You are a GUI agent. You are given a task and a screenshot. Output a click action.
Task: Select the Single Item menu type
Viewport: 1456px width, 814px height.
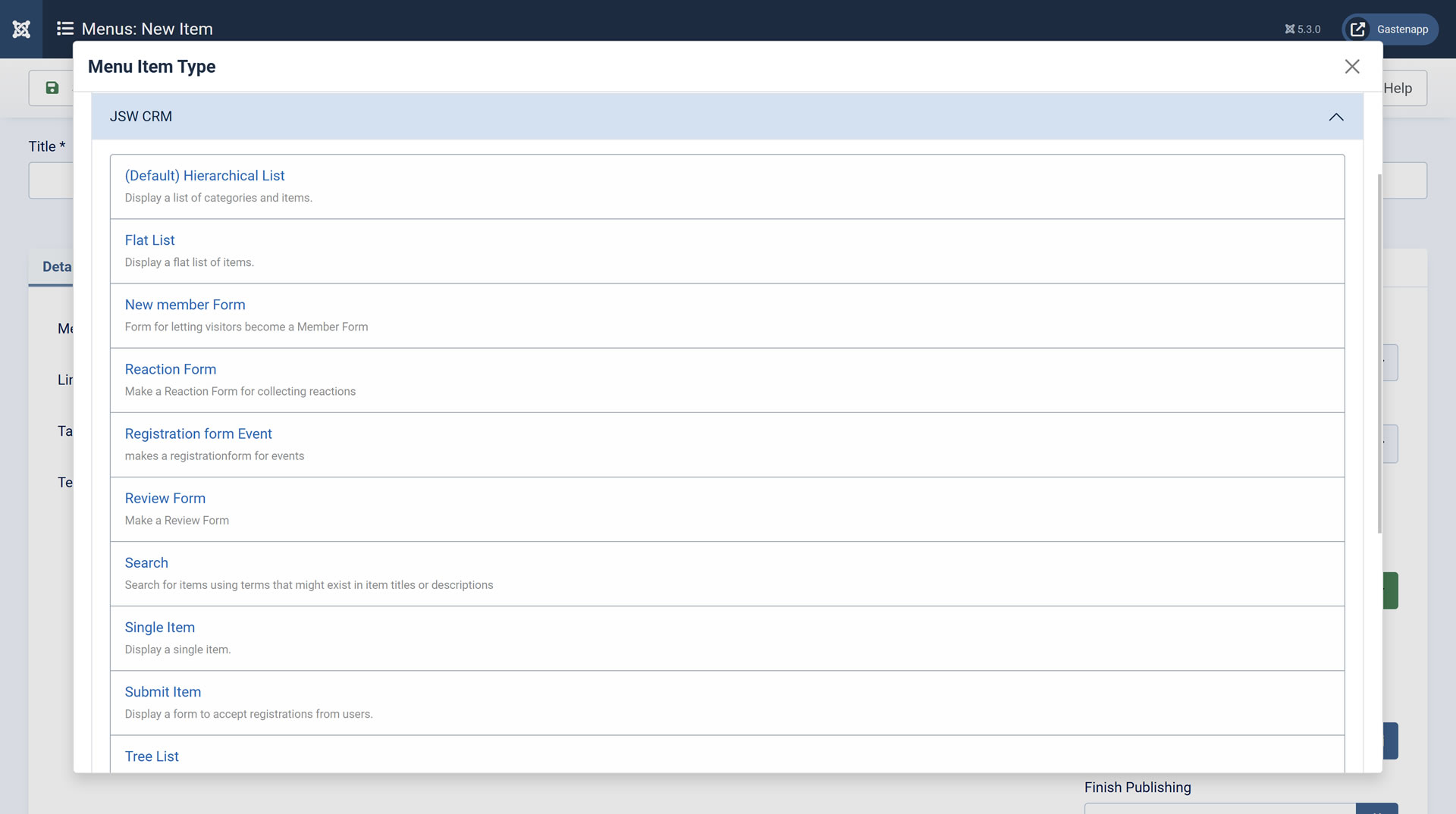160,627
